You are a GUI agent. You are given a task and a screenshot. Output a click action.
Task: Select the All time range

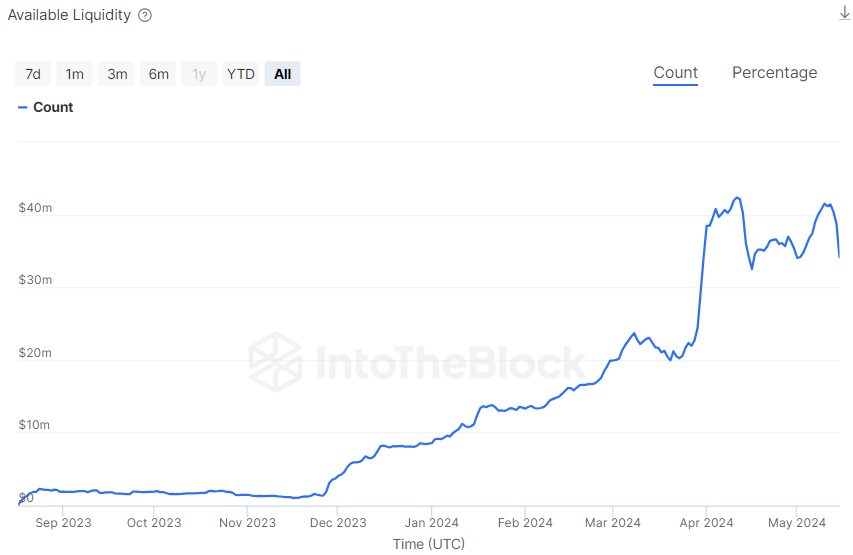(x=283, y=74)
